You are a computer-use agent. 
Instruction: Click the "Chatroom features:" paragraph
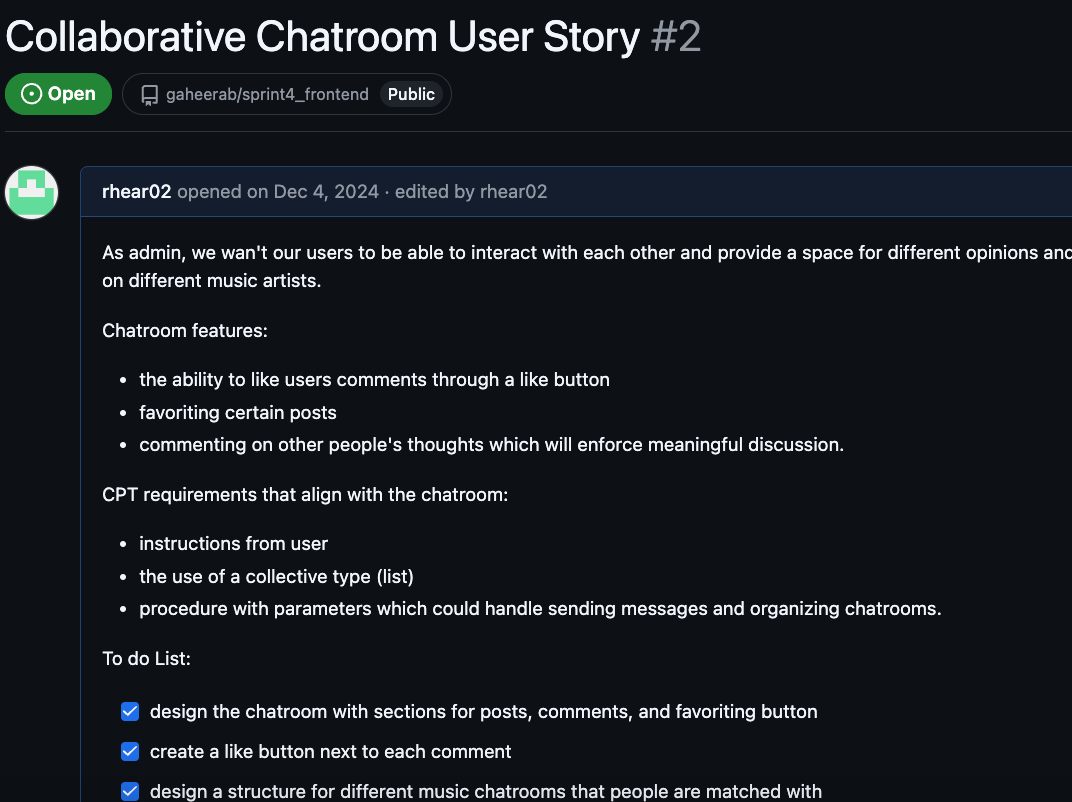coord(185,330)
